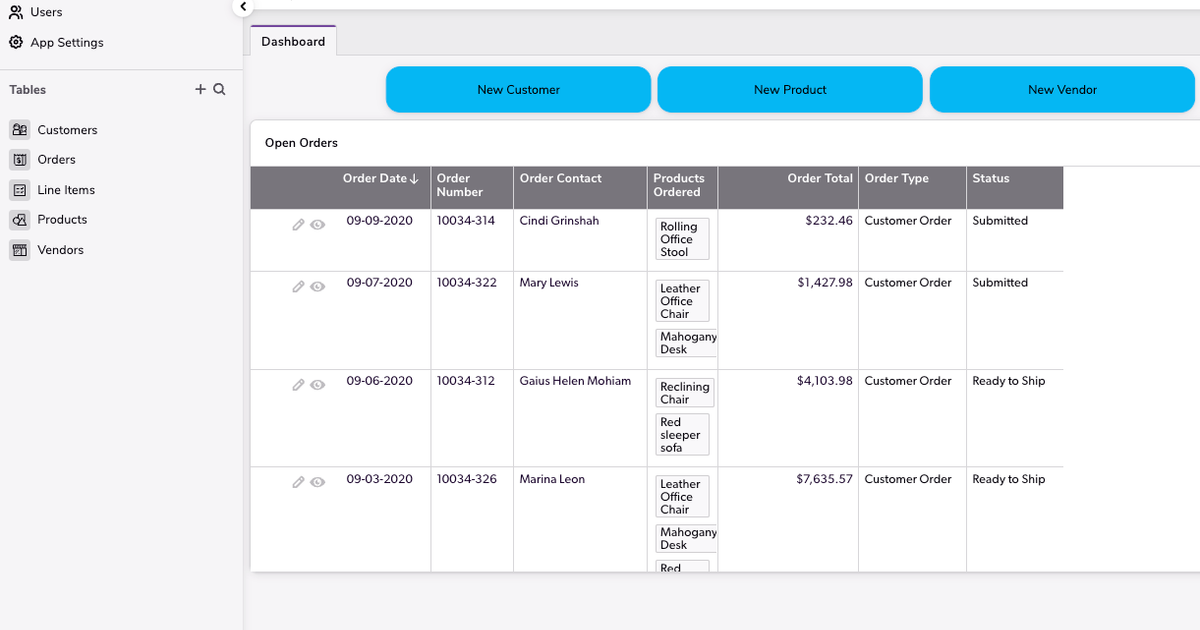View order 10034-322 with eye icon
The image size is (1200, 630).
[x=317, y=287]
